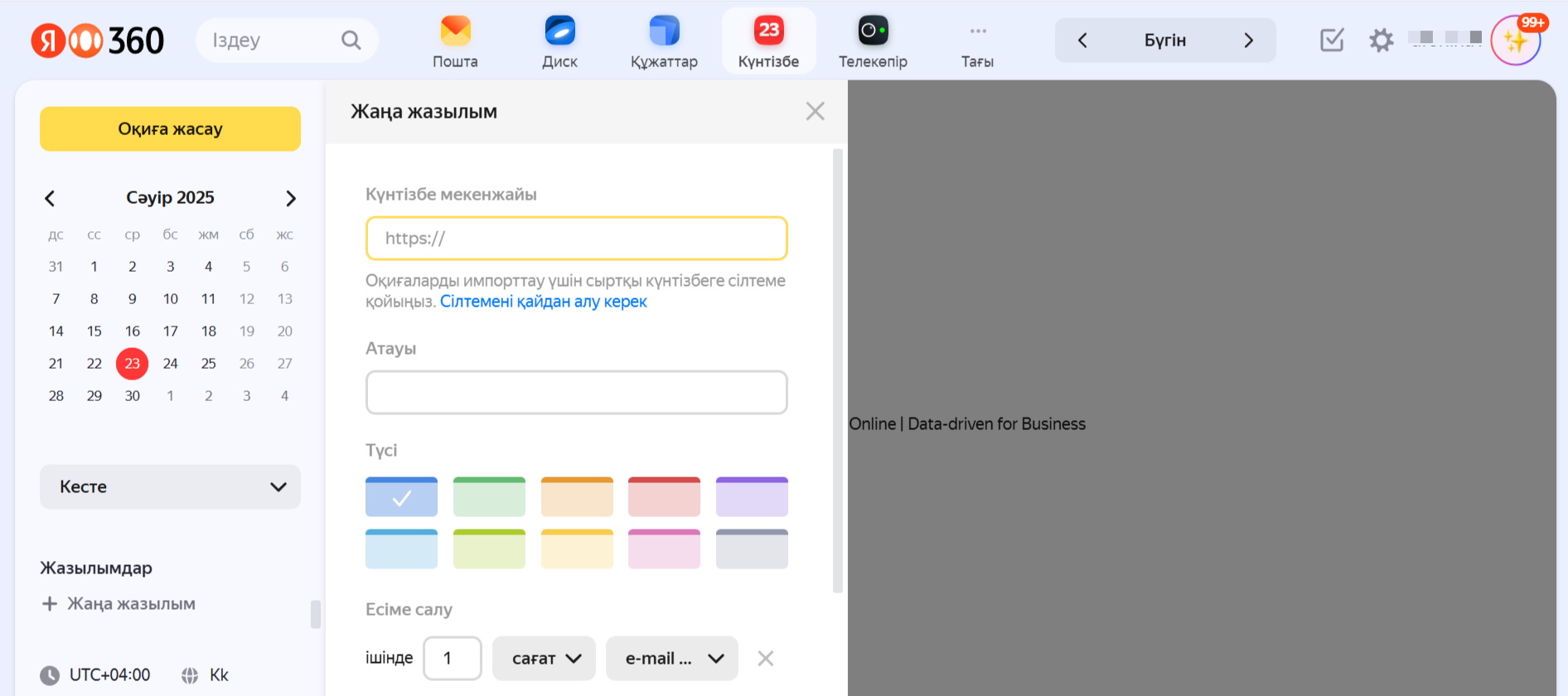Open the tasks checklist icon
Viewport: 1568px width, 696px height.
pyautogui.click(x=1332, y=40)
